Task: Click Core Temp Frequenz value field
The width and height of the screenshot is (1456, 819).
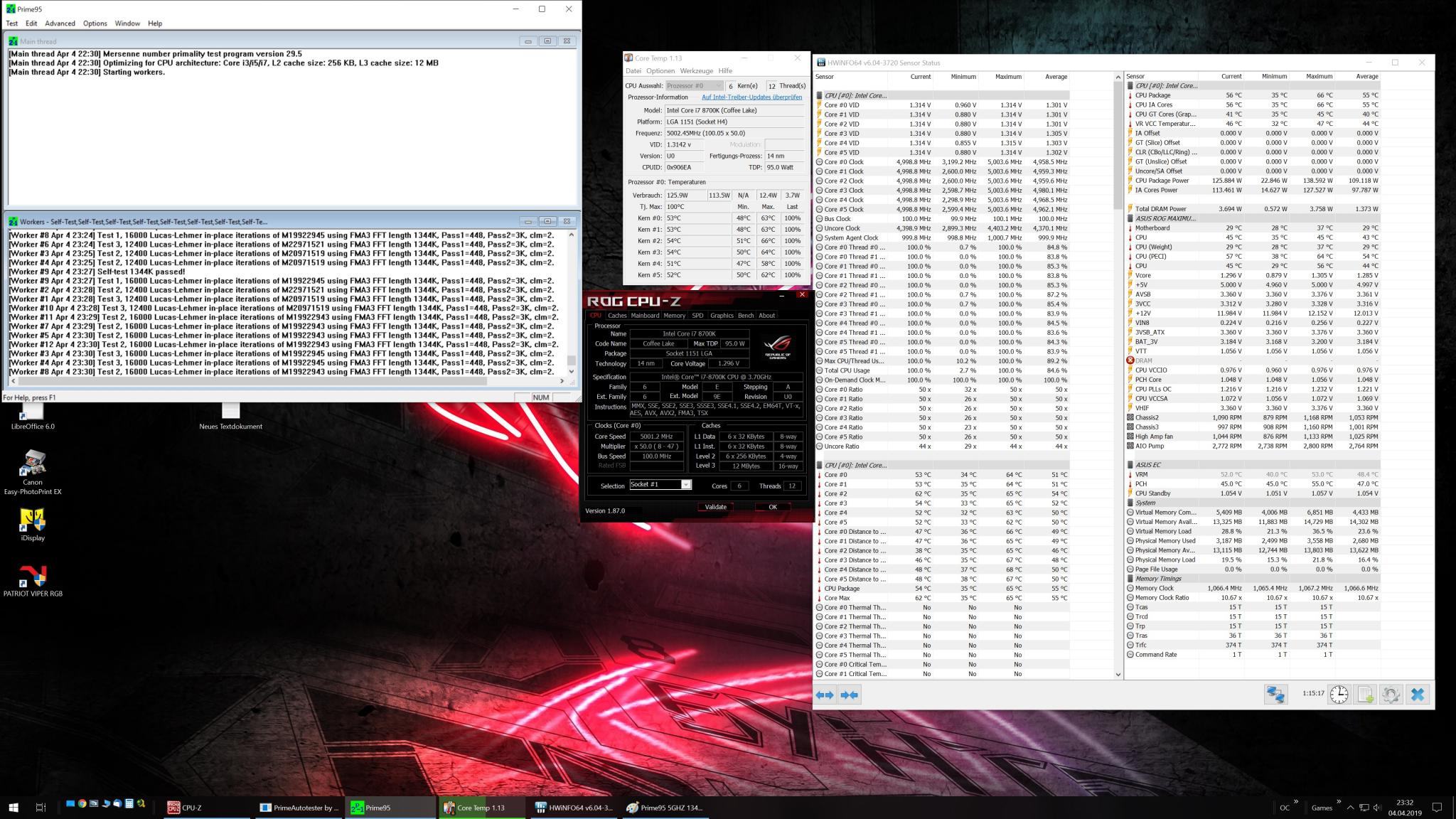Action: (x=734, y=133)
